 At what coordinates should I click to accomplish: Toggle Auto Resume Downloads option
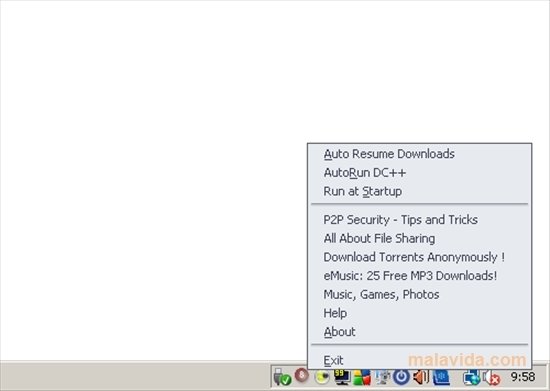420,154
